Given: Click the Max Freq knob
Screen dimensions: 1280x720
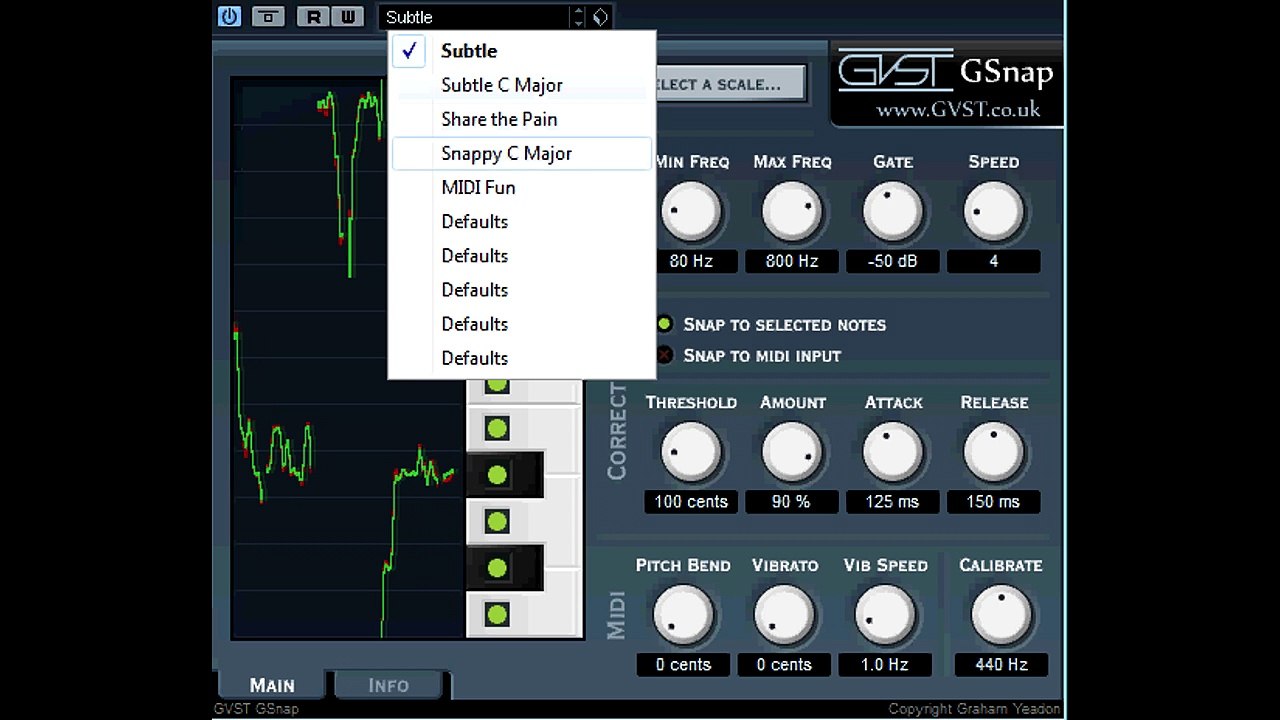Looking at the screenshot, I should point(792,211).
